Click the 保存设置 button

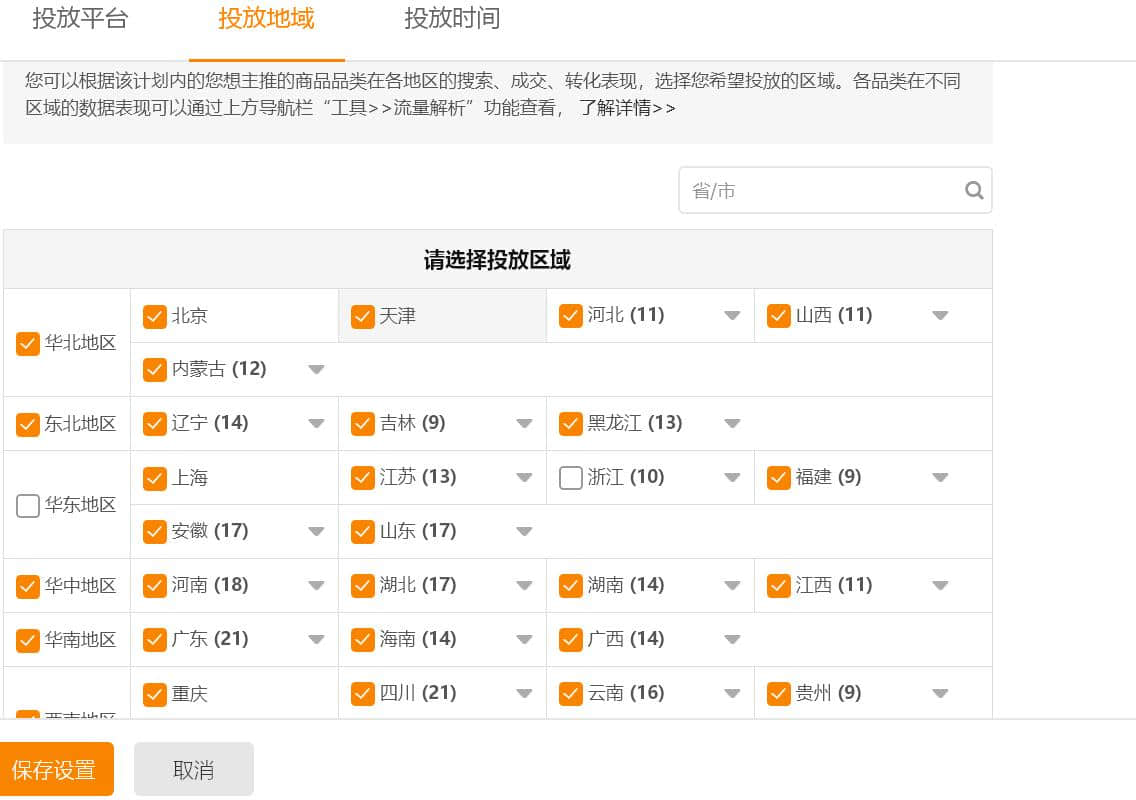[x=55, y=769]
